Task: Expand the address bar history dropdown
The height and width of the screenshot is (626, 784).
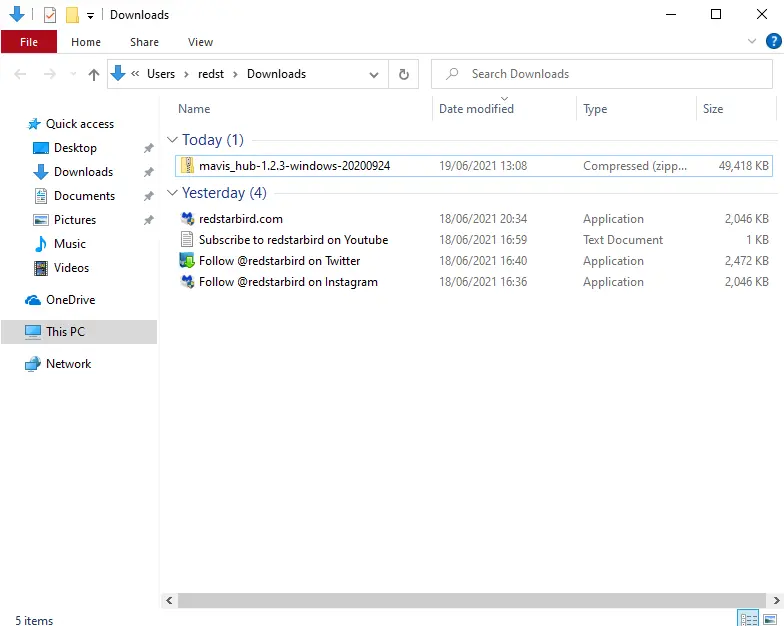Action: tap(374, 74)
